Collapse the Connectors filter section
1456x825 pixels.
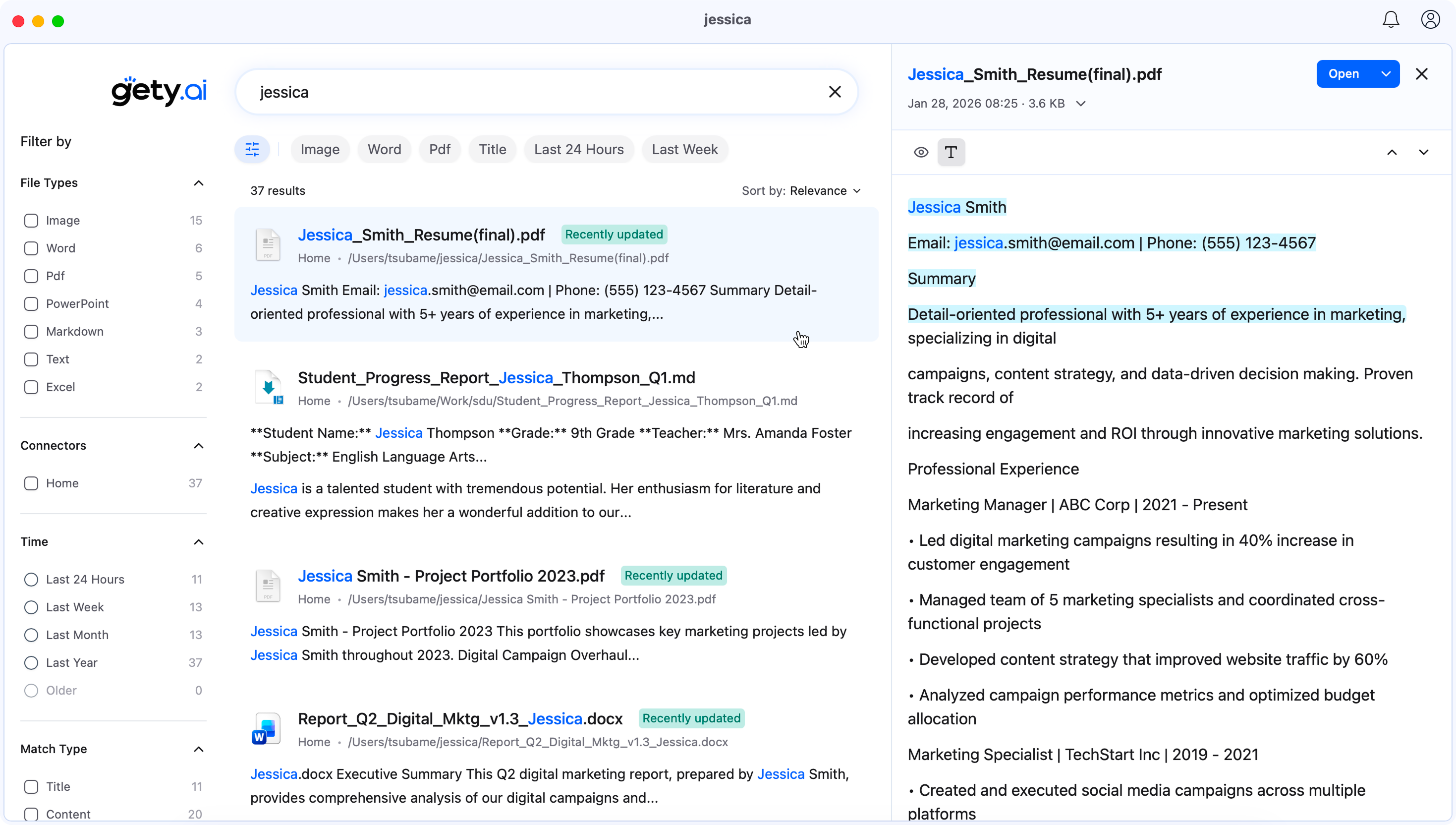[198, 446]
